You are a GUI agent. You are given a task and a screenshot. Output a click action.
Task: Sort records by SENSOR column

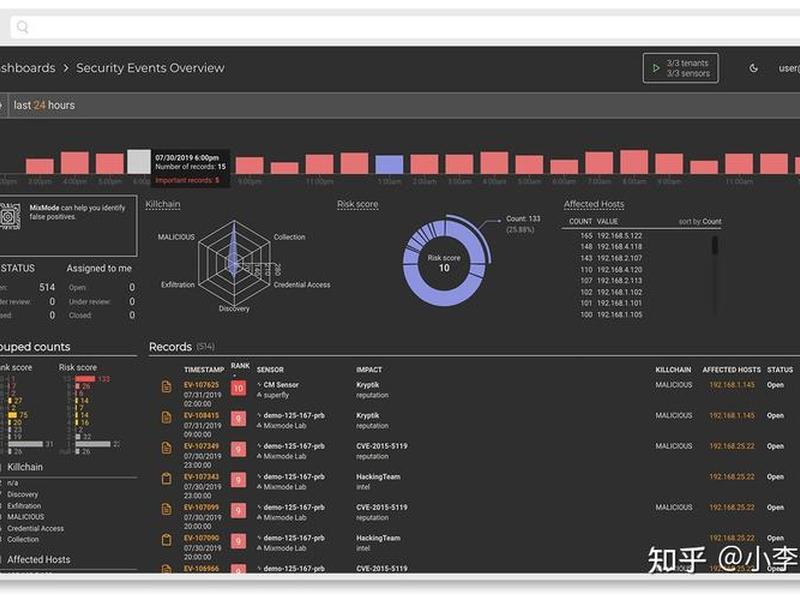[x=270, y=369]
